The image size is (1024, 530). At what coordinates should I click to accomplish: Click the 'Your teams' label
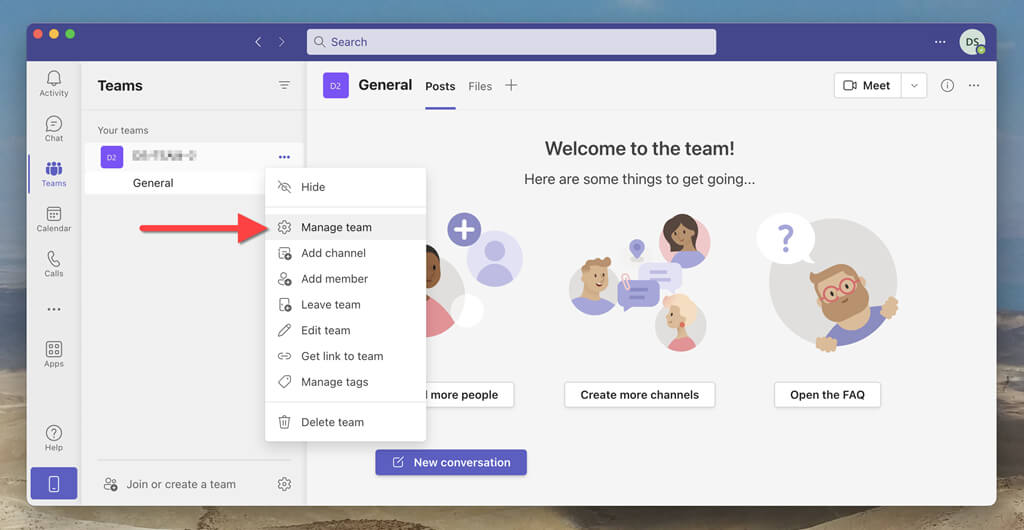[123, 131]
